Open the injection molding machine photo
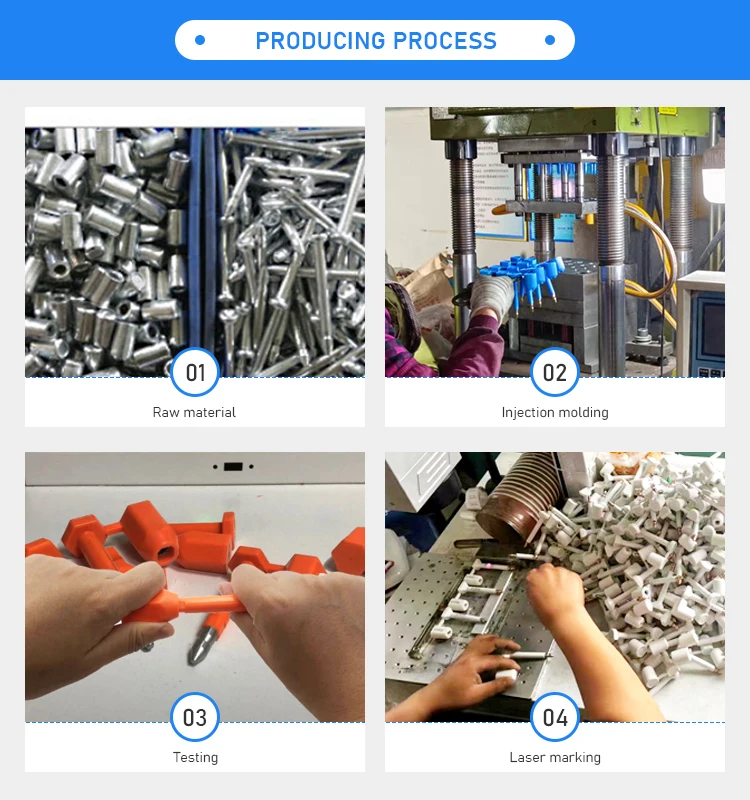The image size is (750, 800). (x=555, y=242)
